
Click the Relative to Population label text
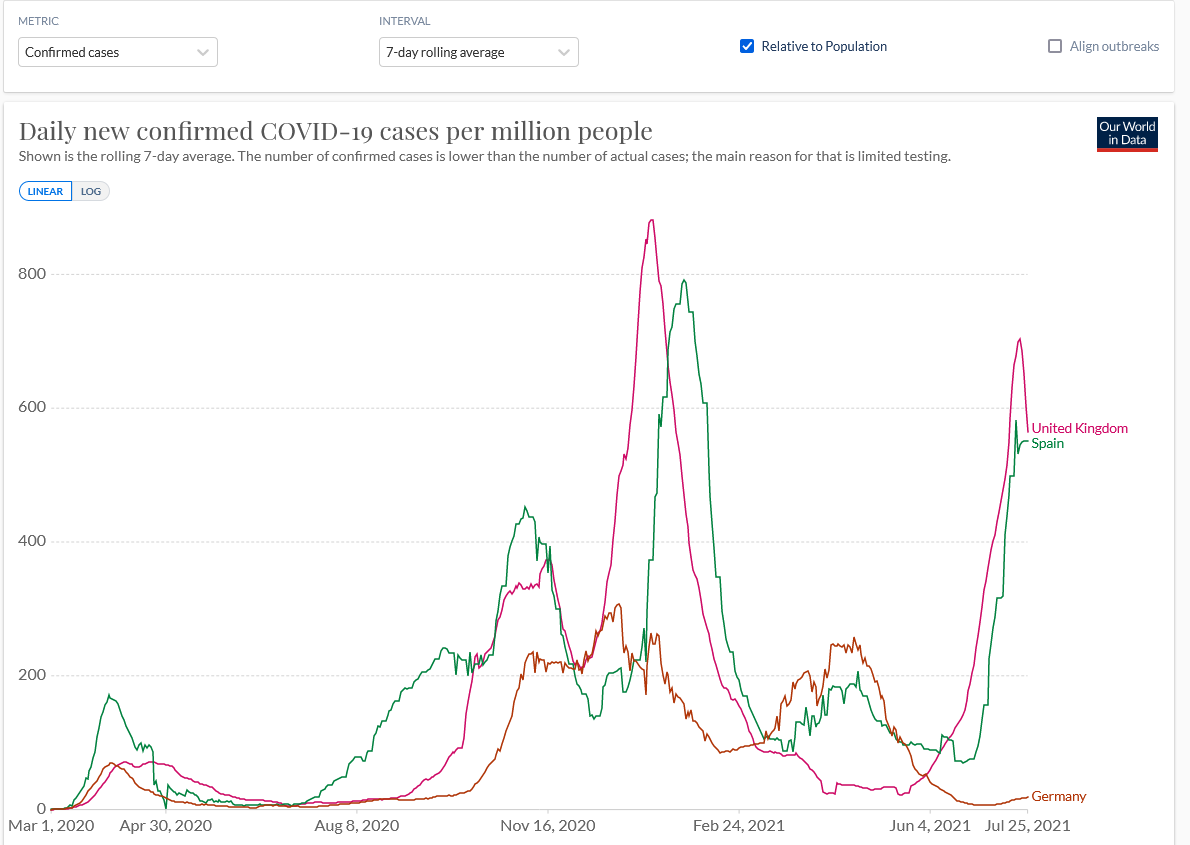[x=824, y=46]
